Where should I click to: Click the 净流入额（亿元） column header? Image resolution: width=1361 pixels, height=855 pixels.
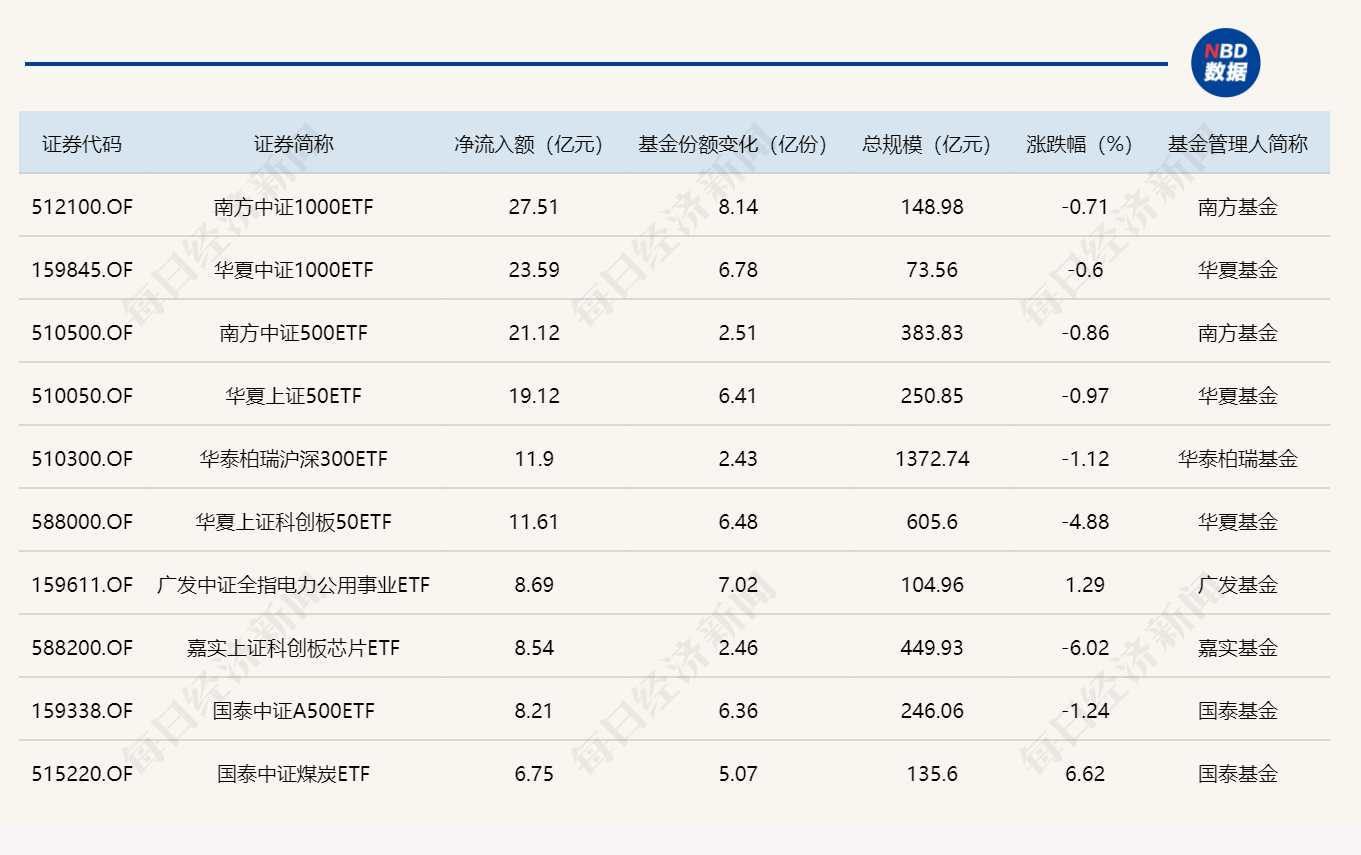533,144
